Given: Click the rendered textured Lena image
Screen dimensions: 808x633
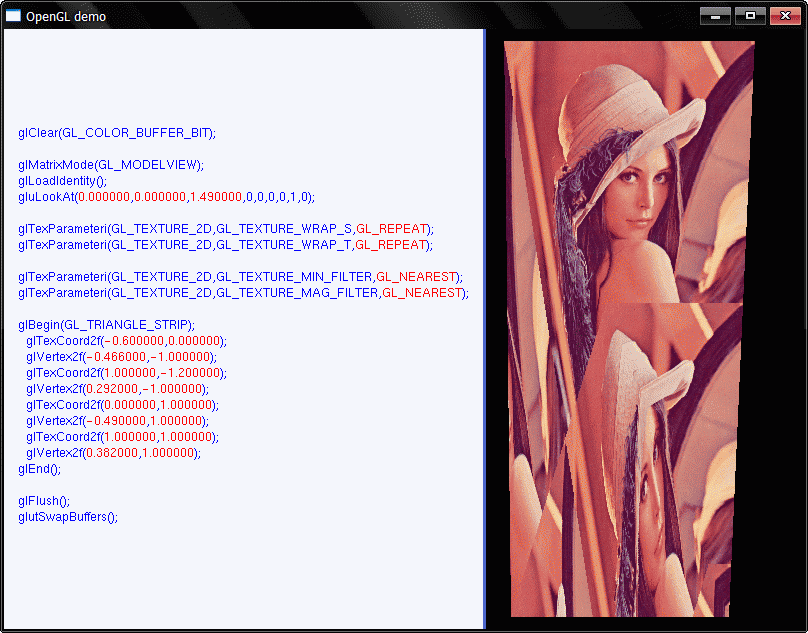Looking at the screenshot, I should pos(629,329).
